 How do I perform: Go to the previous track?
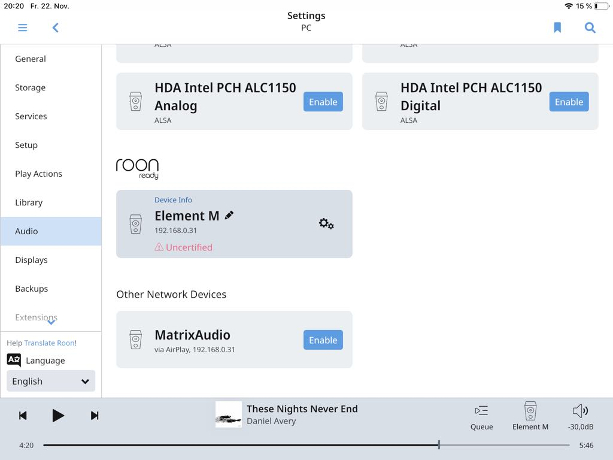tap(23, 415)
